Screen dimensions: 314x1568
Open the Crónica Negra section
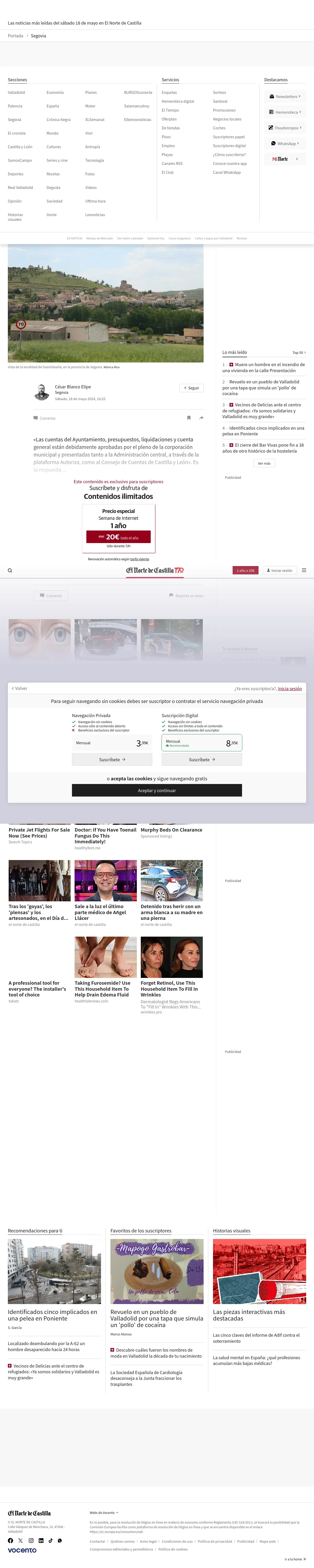(x=59, y=120)
